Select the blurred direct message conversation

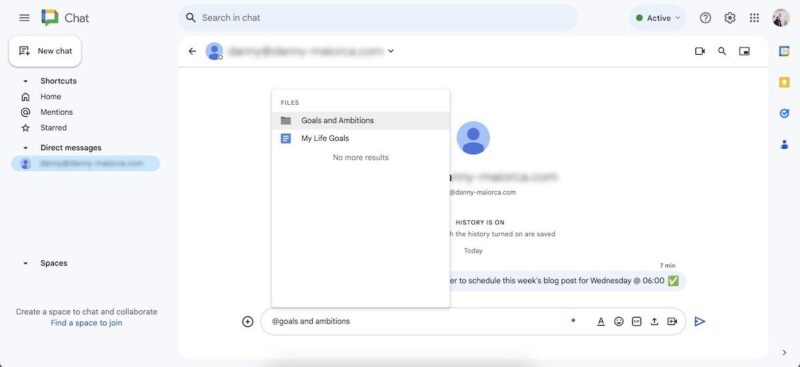tap(85, 163)
